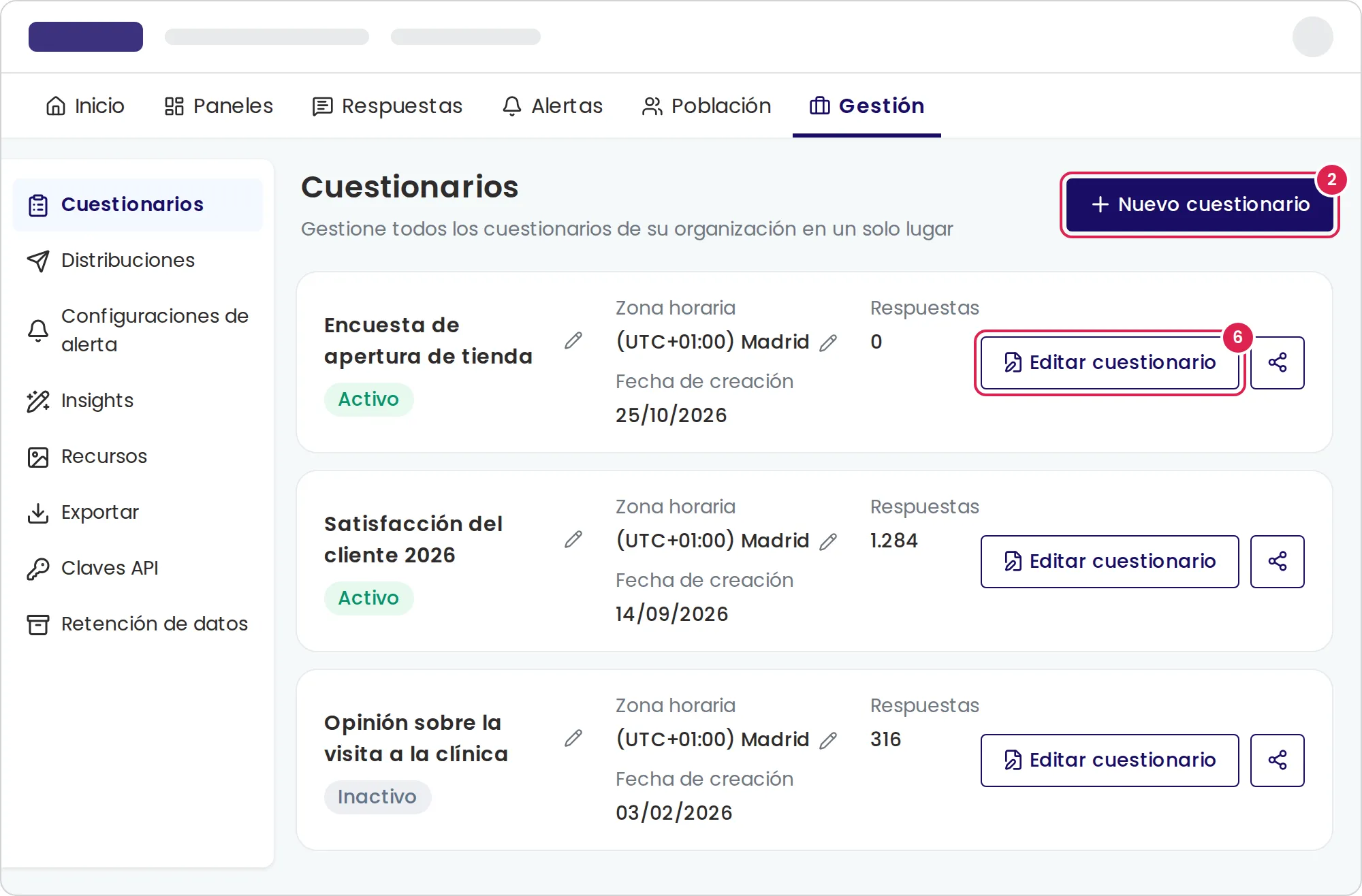Rename Satisfacción del cliente 2026 via pencil

click(x=573, y=539)
